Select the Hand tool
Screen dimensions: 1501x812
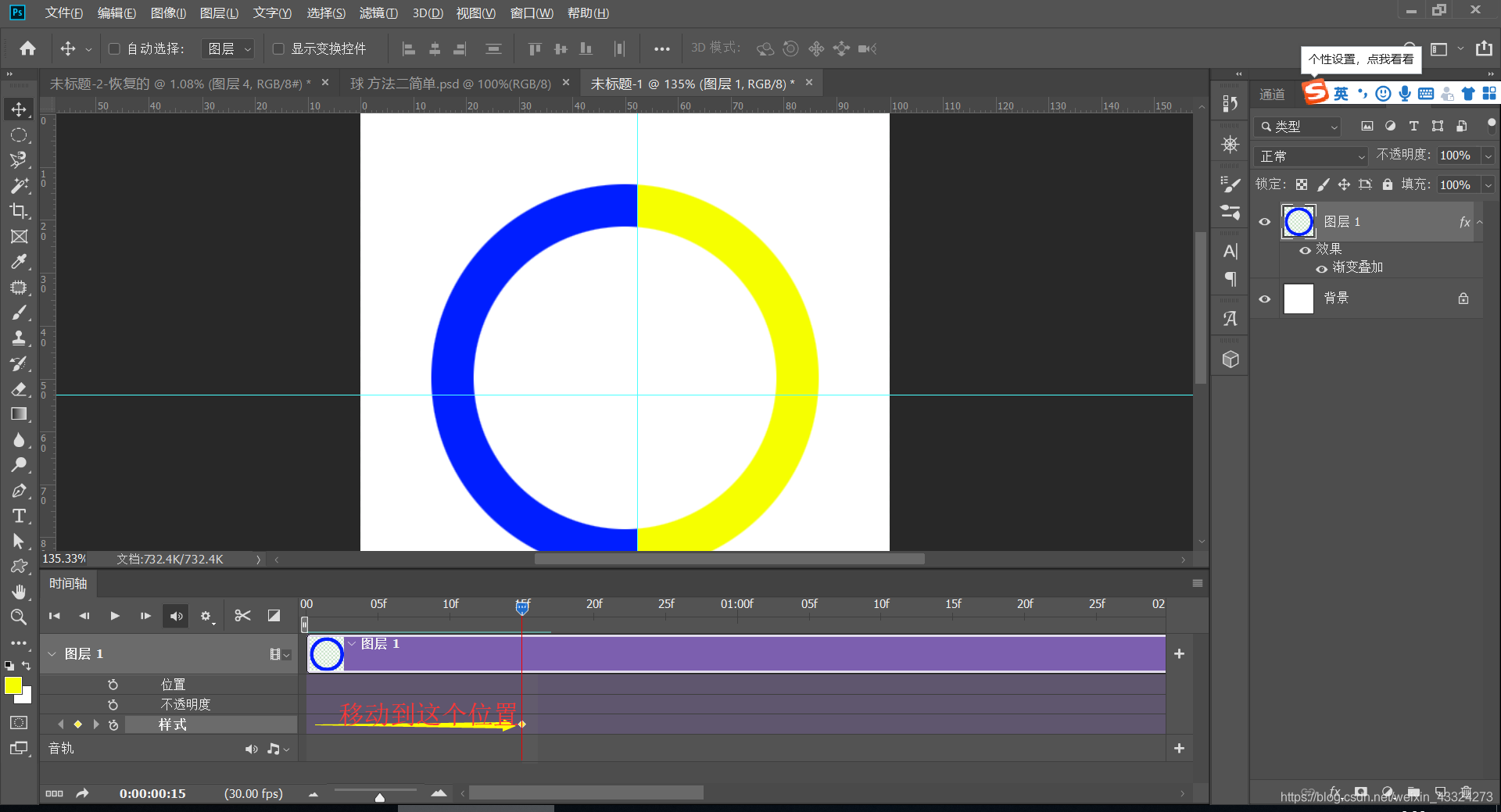19,592
